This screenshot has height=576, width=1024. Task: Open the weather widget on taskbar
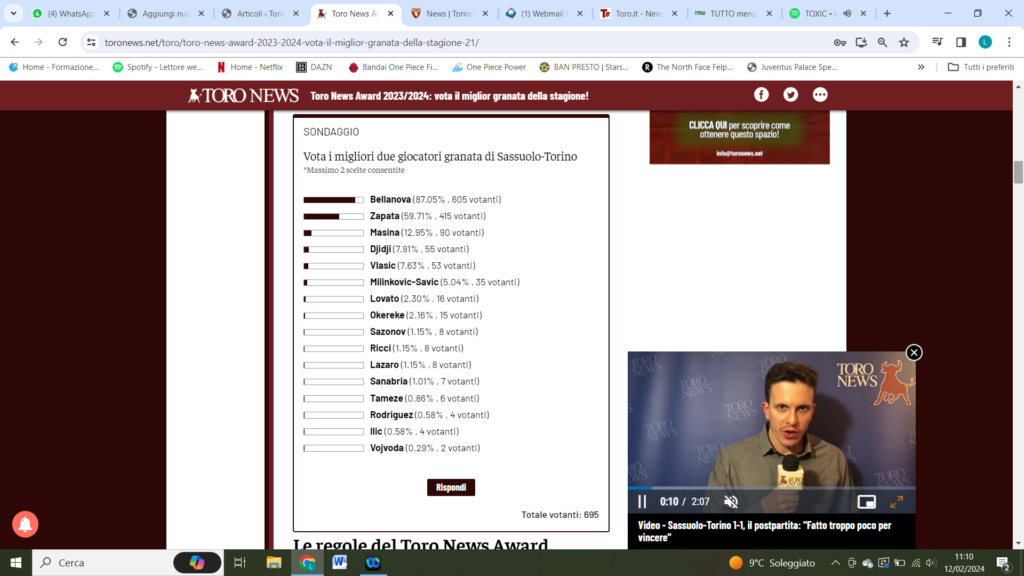pos(772,562)
